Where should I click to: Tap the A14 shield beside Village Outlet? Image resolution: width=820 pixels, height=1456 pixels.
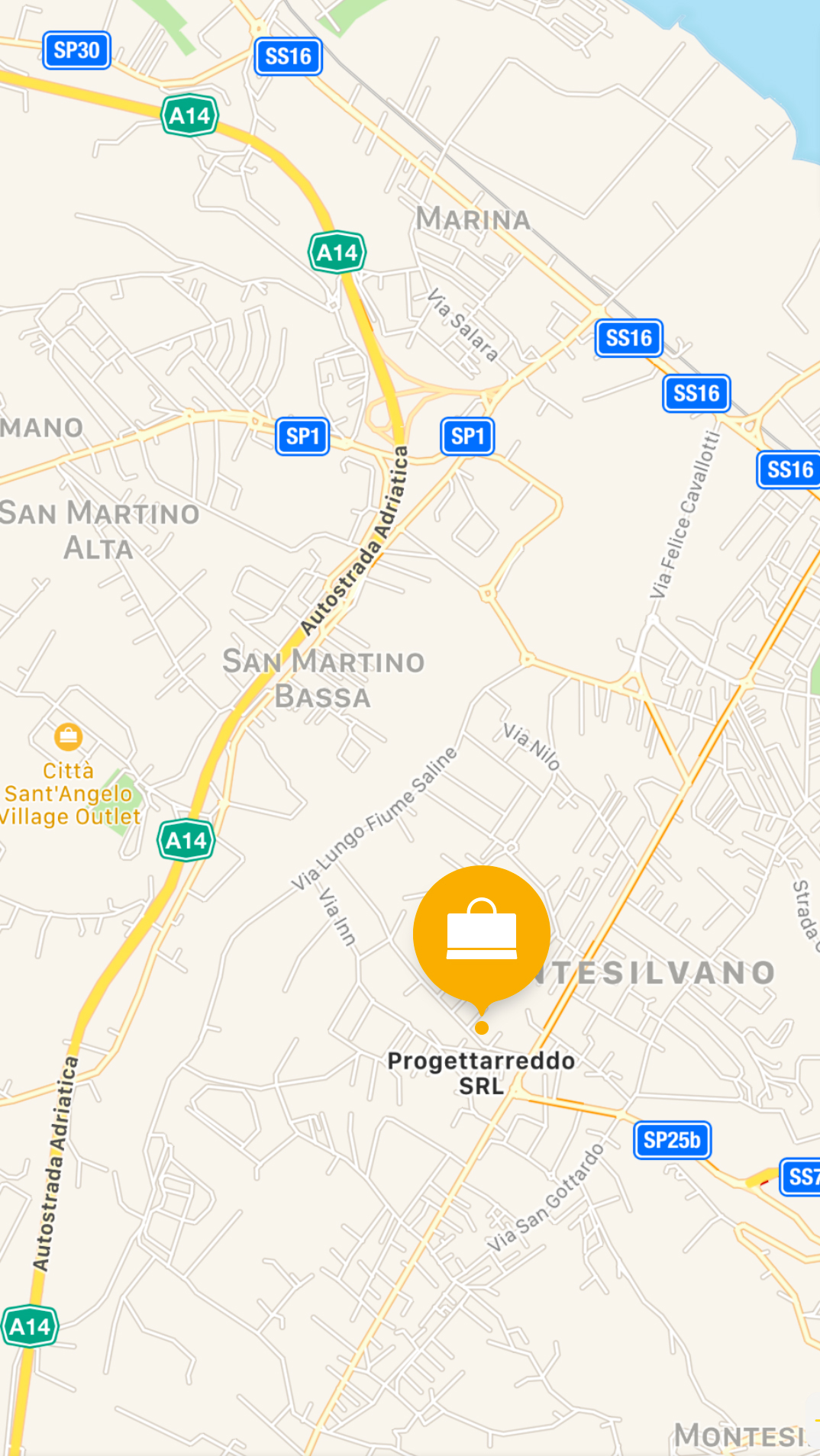click(186, 840)
